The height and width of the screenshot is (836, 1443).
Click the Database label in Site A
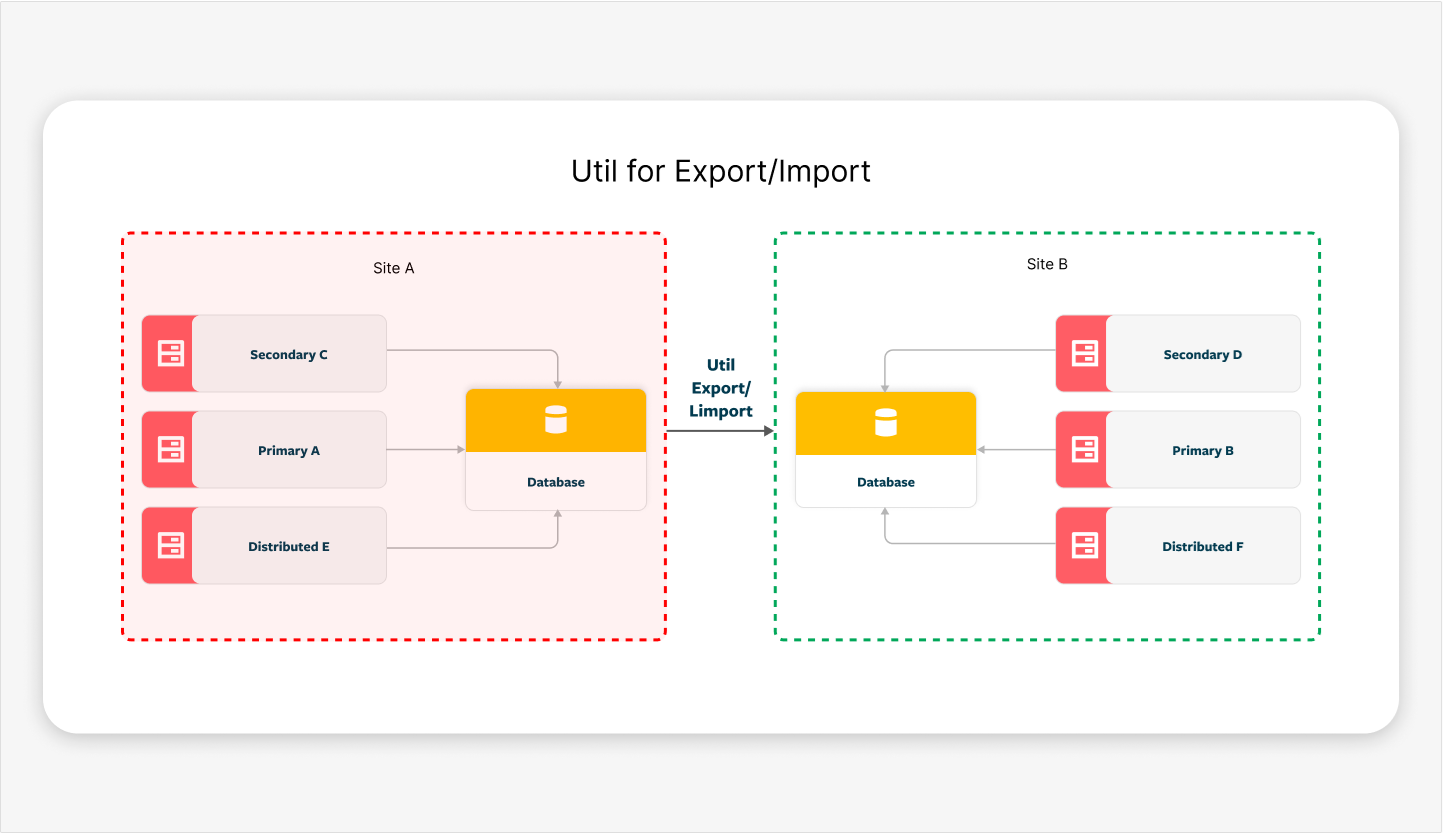point(555,481)
